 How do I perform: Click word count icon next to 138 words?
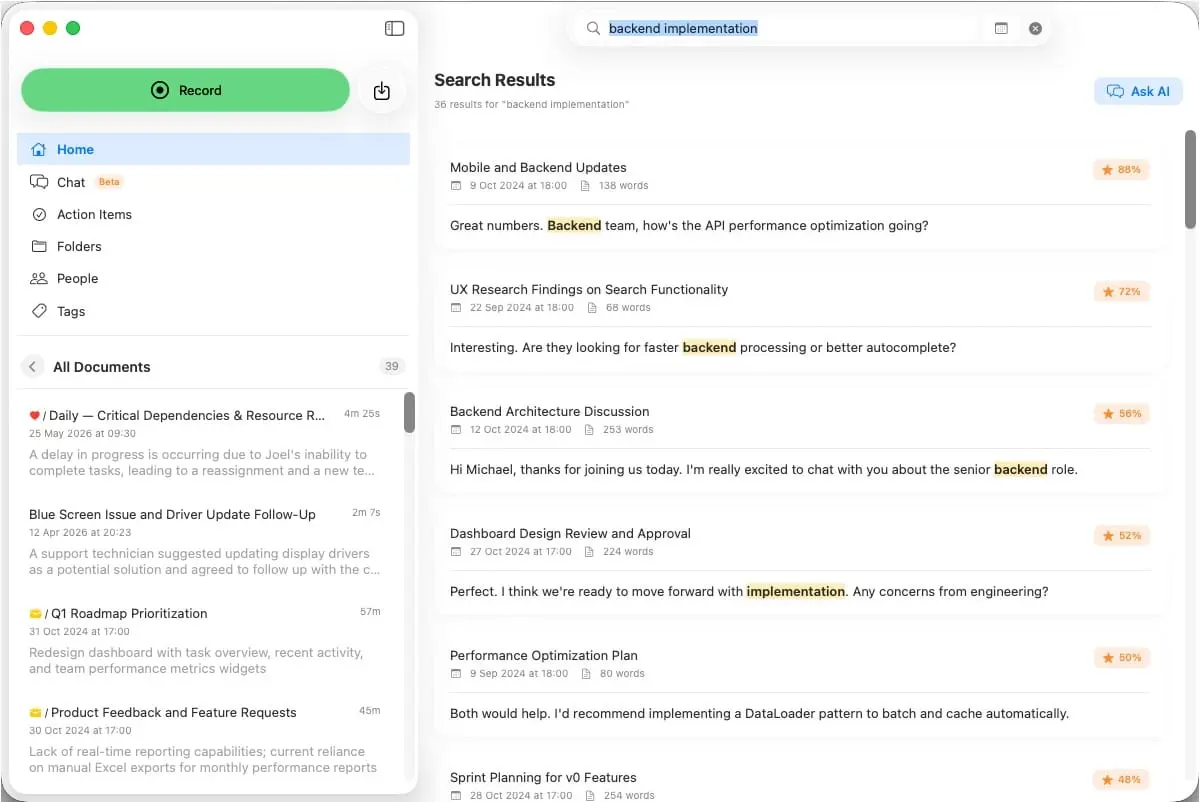pos(586,186)
